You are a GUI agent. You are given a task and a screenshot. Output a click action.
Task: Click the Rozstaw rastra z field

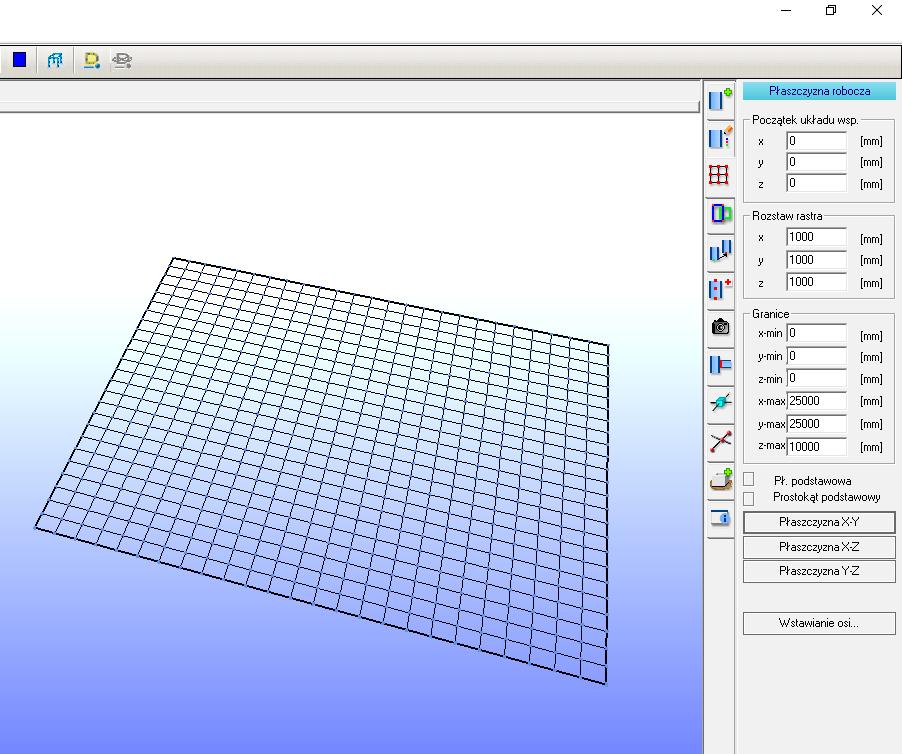click(816, 282)
